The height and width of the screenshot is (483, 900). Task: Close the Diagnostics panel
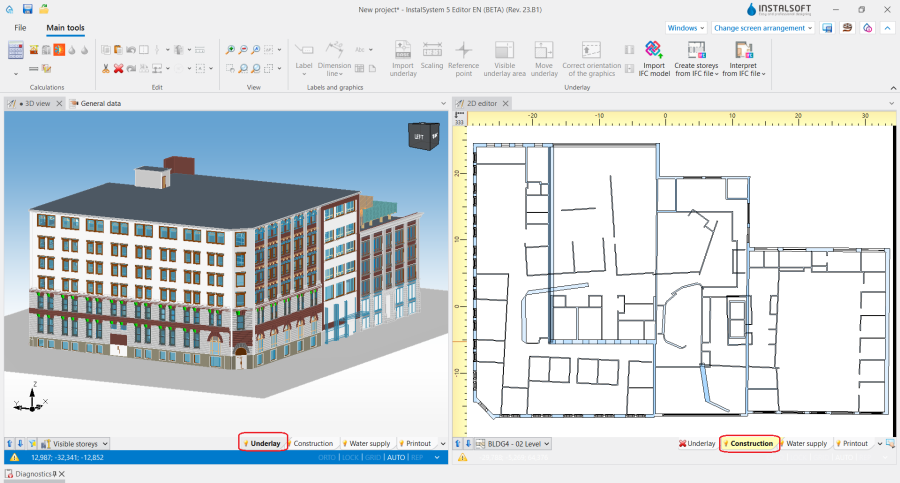[x=62, y=474]
